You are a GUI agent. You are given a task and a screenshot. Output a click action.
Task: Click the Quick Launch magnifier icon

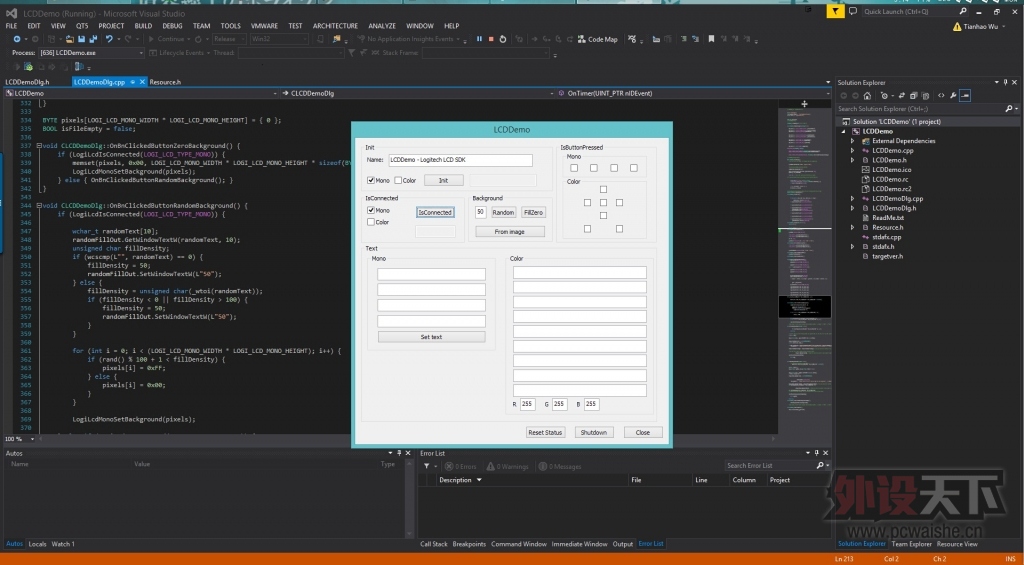[x=963, y=11]
